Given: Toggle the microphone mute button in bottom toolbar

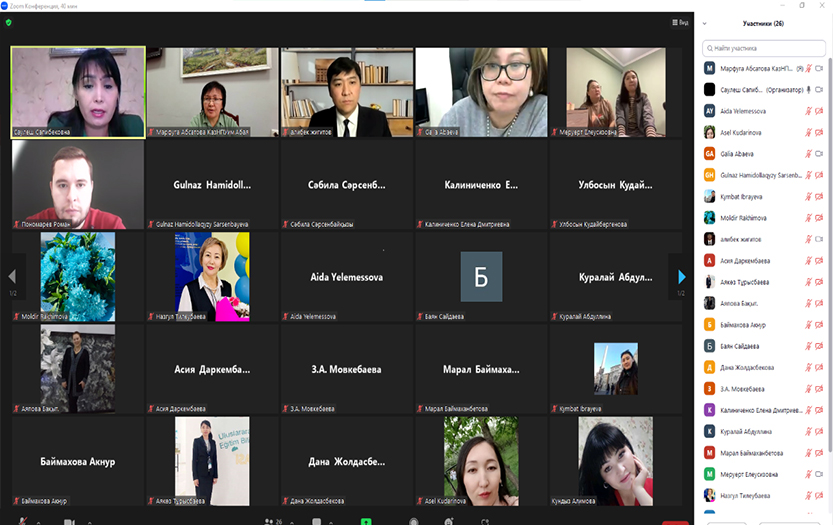Looking at the screenshot, I should coord(20,521).
